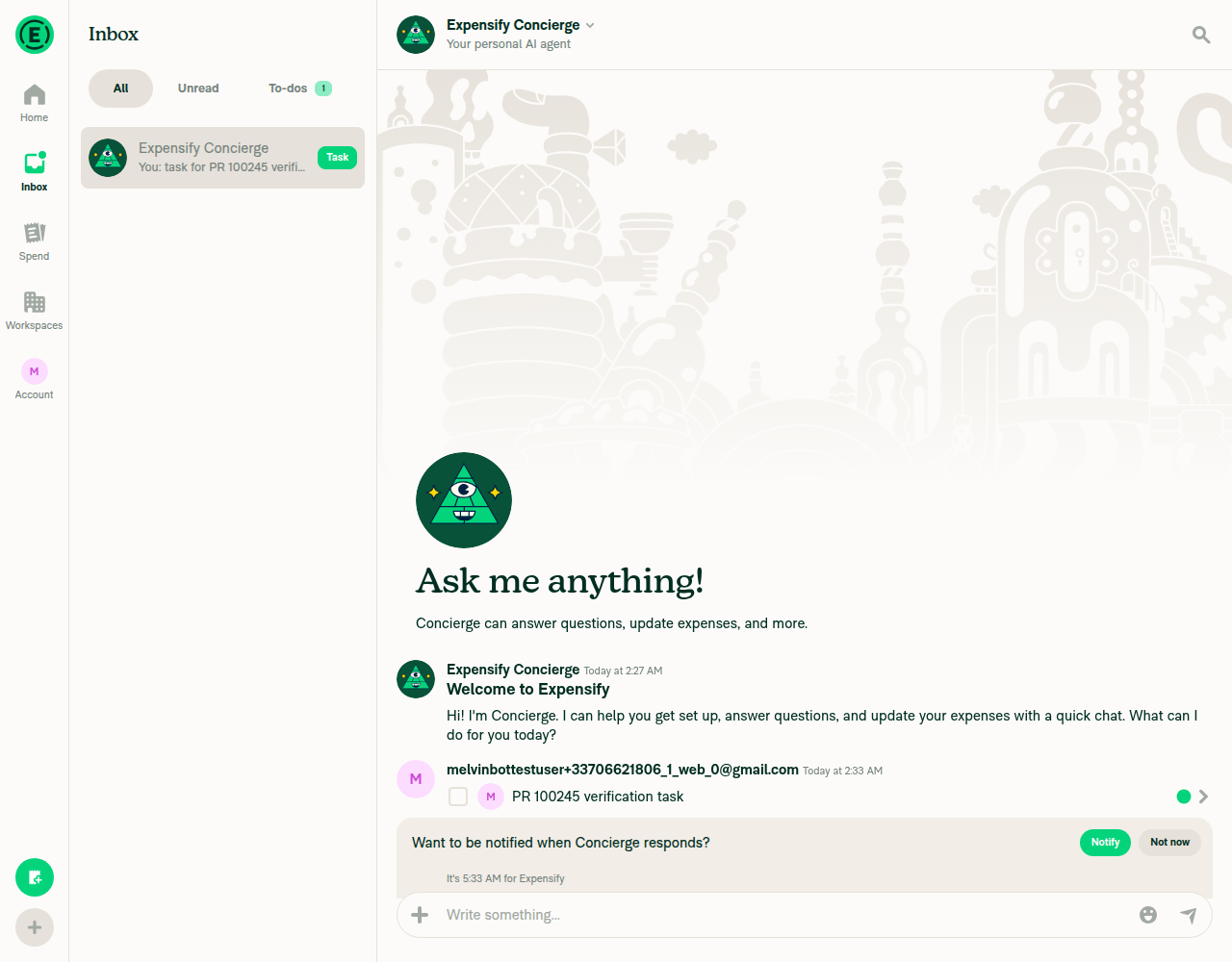The height and width of the screenshot is (962, 1232).
Task: Open the Spend section
Action: coord(34,241)
